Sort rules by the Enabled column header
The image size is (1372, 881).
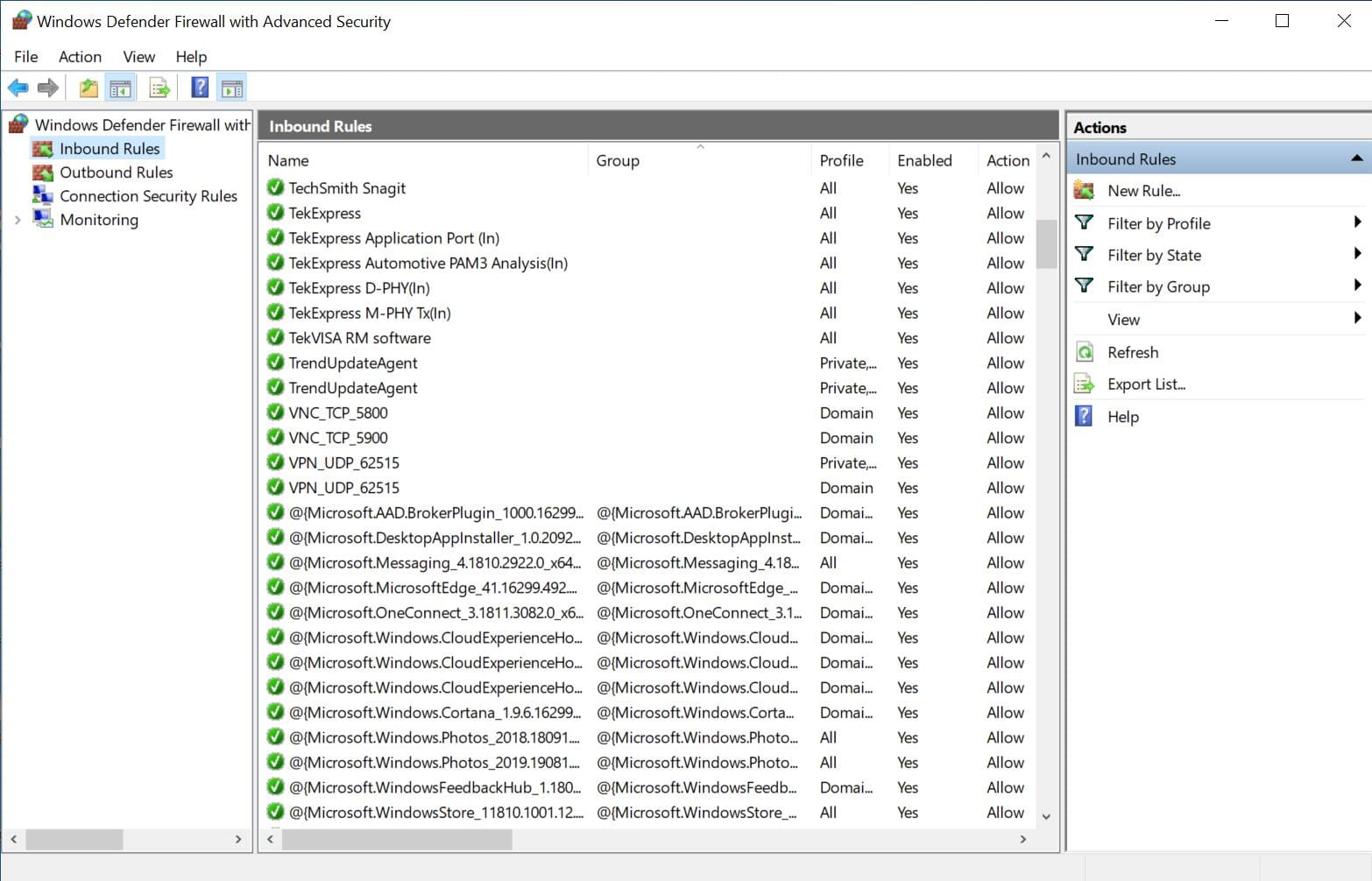pyautogui.click(x=924, y=160)
